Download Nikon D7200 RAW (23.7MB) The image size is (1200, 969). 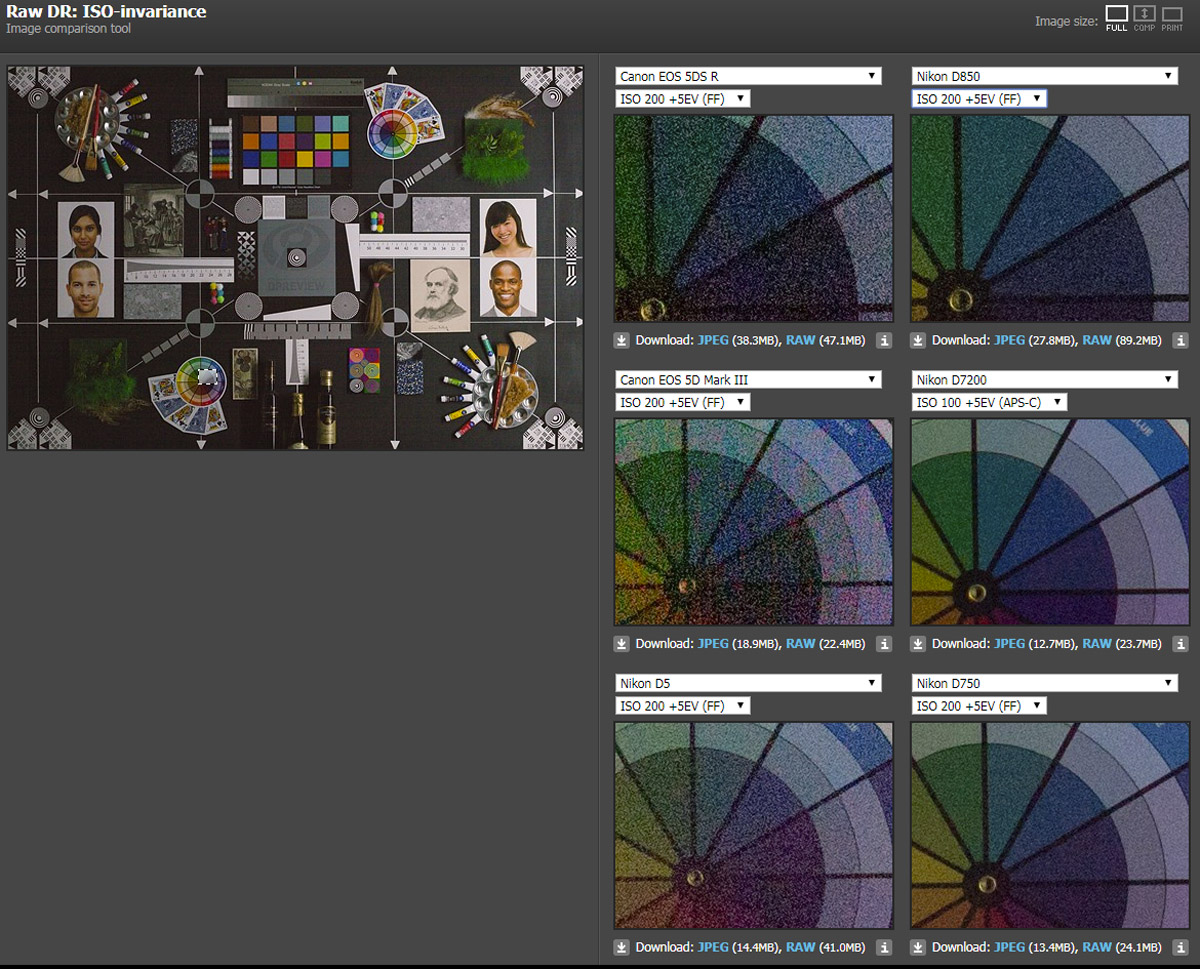1098,644
